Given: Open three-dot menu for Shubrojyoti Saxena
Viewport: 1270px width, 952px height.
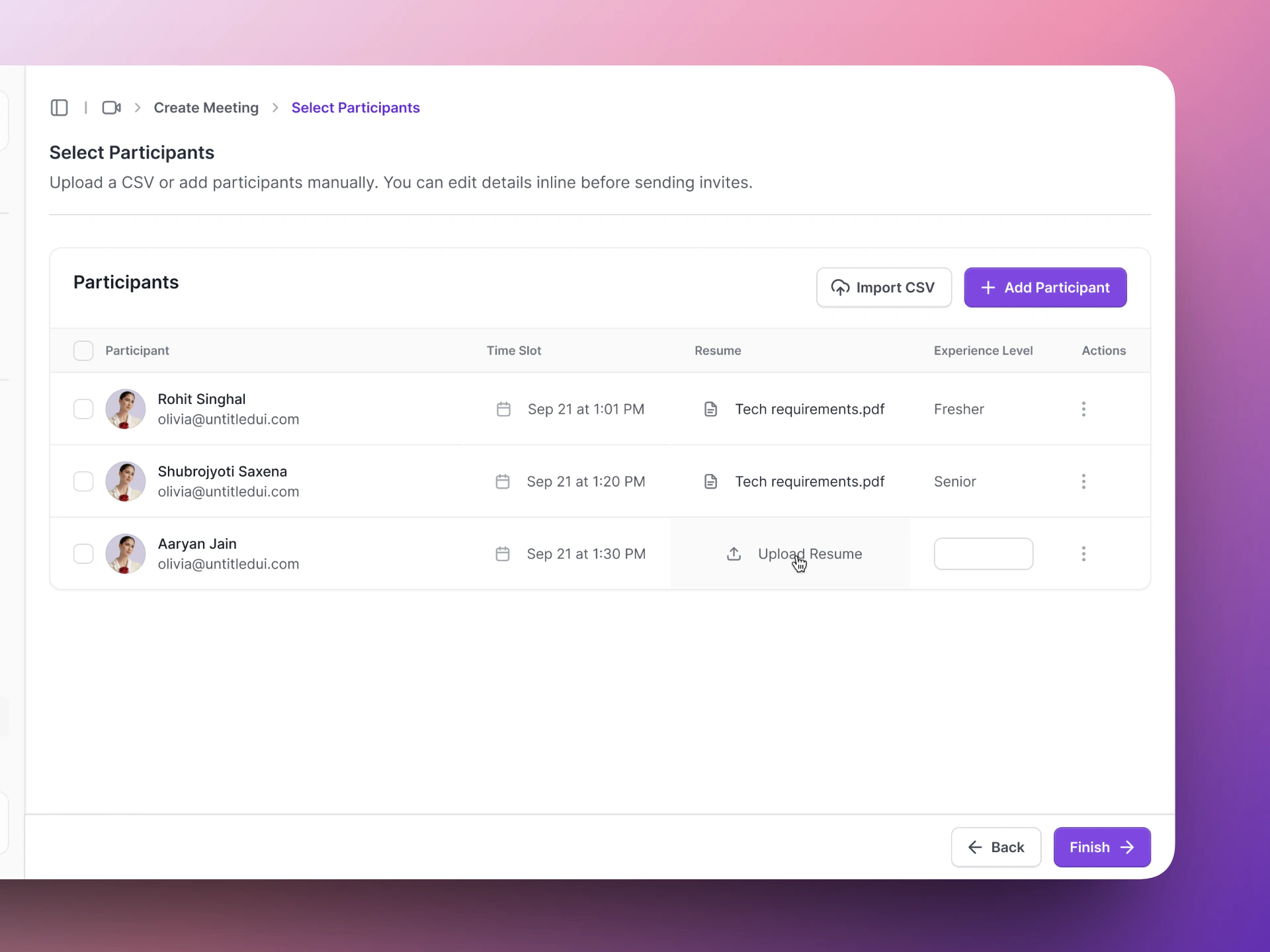Looking at the screenshot, I should point(1083,481).
